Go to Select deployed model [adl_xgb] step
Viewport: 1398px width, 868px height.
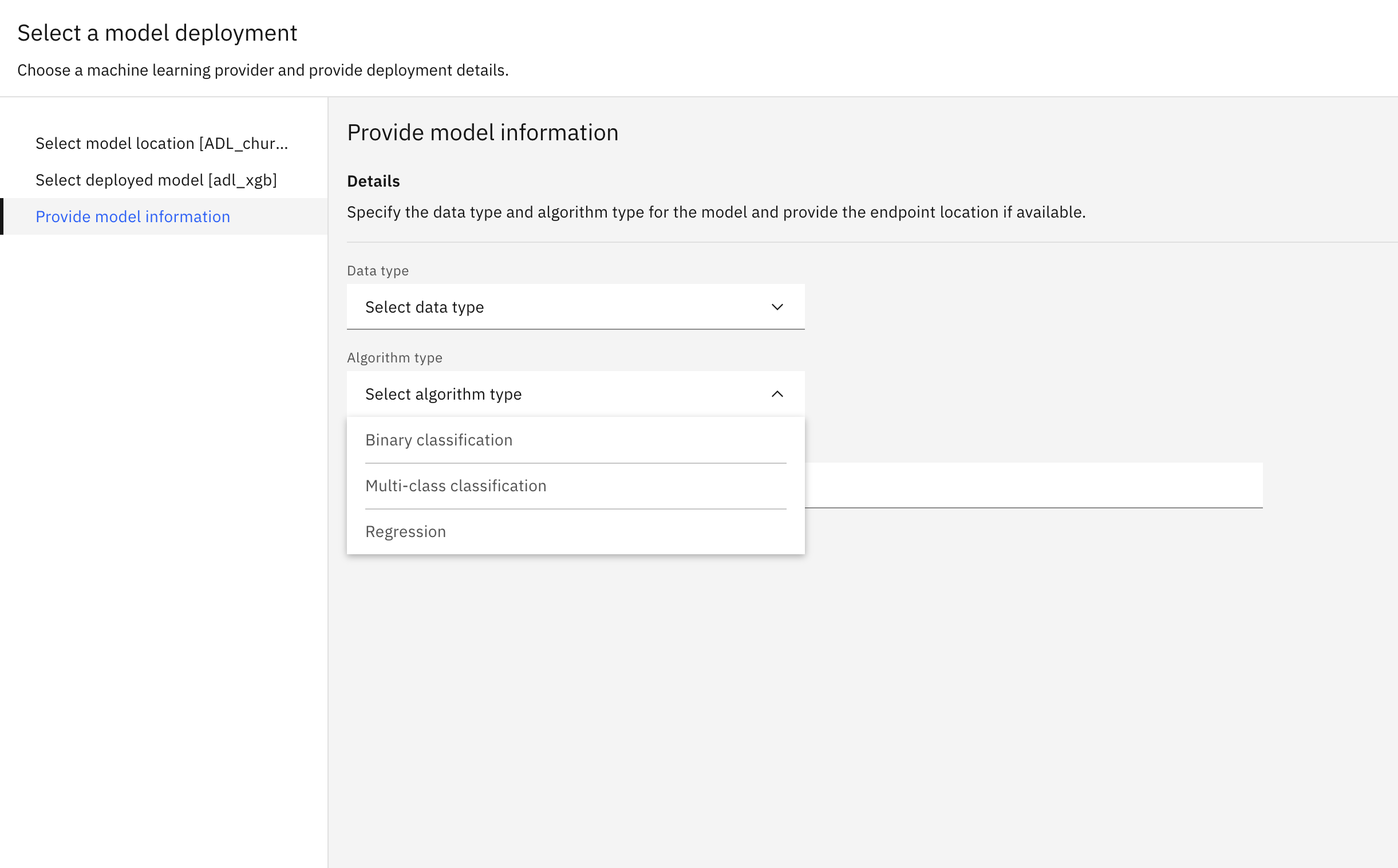click(156, 180)
